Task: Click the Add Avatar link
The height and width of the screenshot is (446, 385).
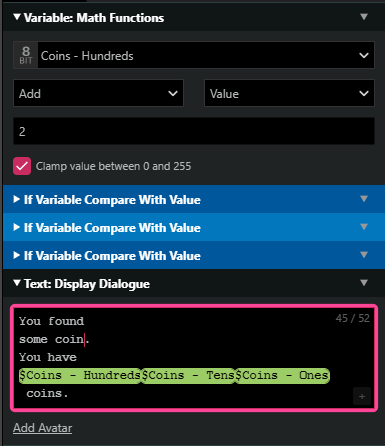Action: click(43, 428)
